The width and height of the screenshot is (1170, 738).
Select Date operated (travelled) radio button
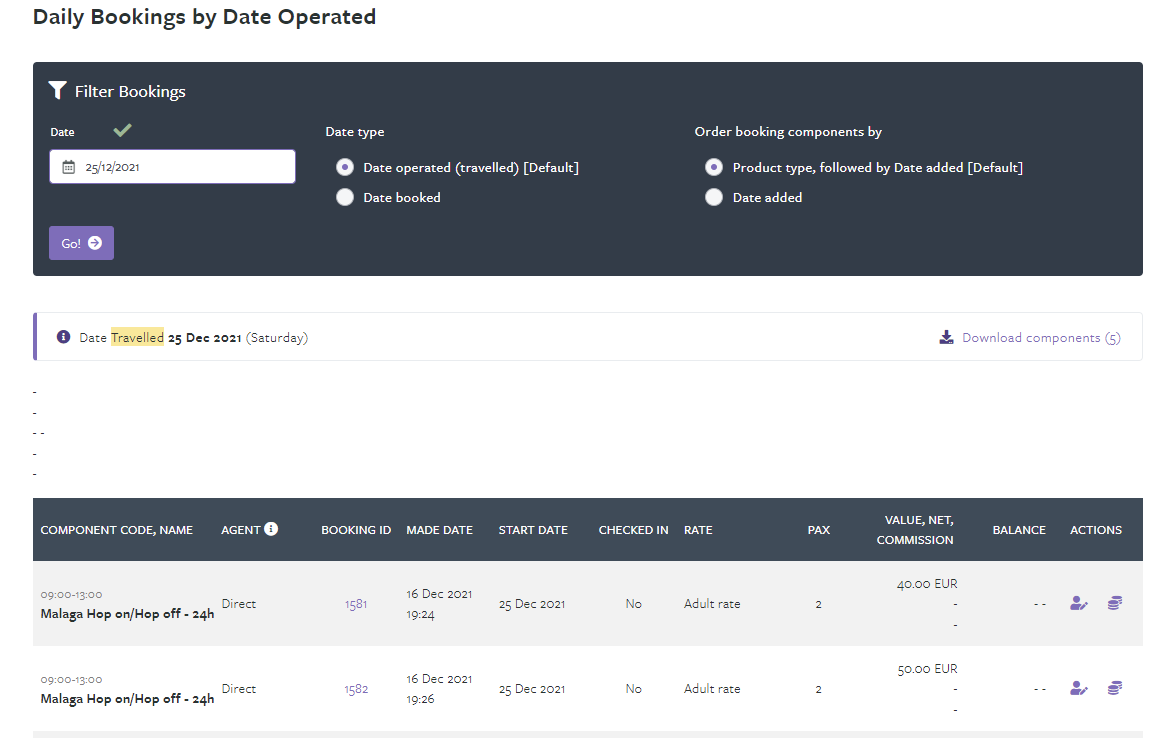(345, 167)
